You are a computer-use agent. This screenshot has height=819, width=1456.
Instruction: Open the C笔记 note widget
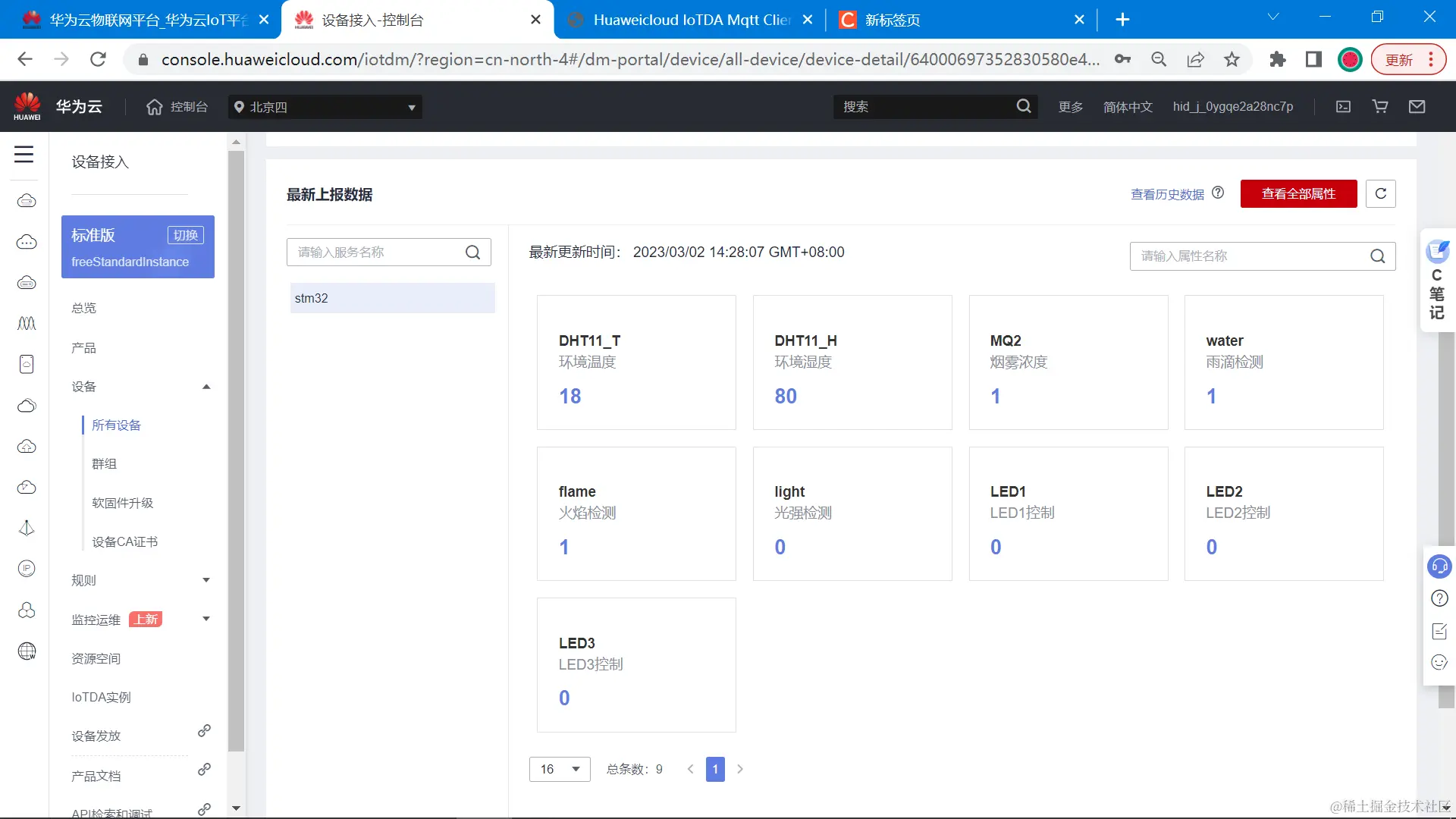tap(1437, 281)
